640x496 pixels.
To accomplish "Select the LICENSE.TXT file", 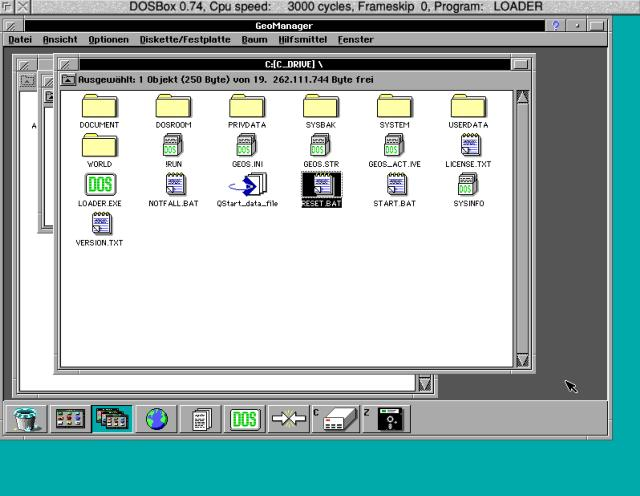I will [x=468, y=146].
